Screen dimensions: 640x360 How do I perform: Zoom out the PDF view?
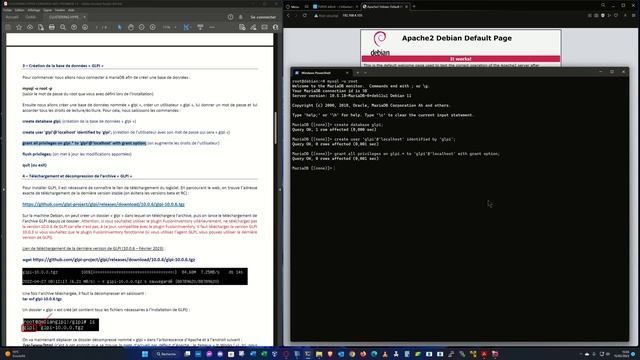pos(142,27)
